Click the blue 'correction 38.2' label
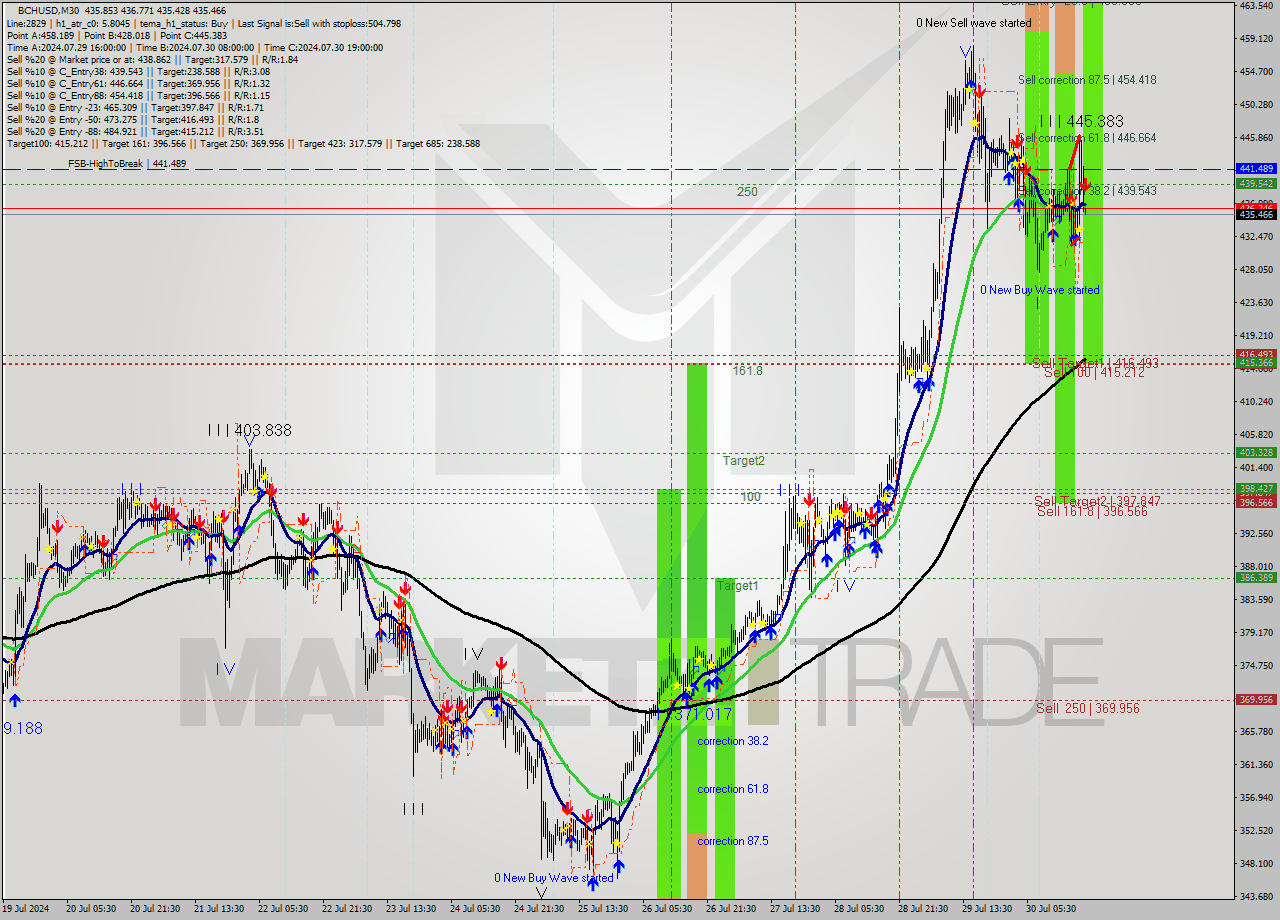 tap(733, 741)
